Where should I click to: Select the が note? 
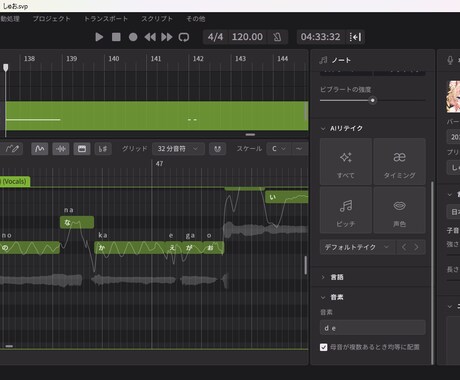192,248
